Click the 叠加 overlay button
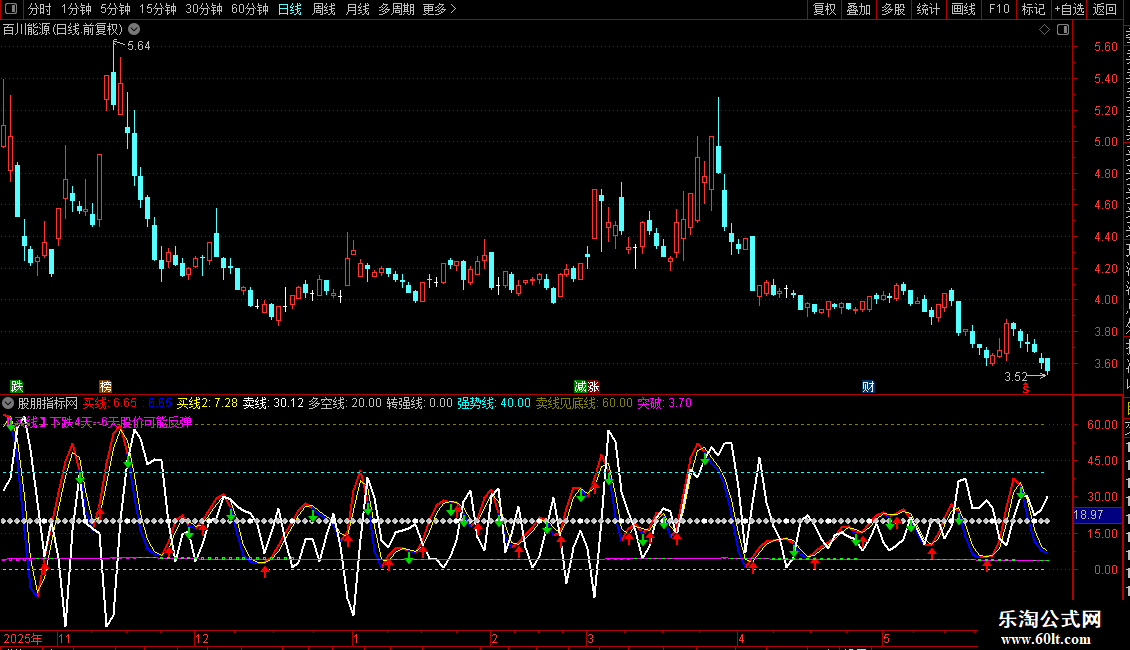Image resolution: width=1130 pixels, height=650 pixels. [859, 9]
